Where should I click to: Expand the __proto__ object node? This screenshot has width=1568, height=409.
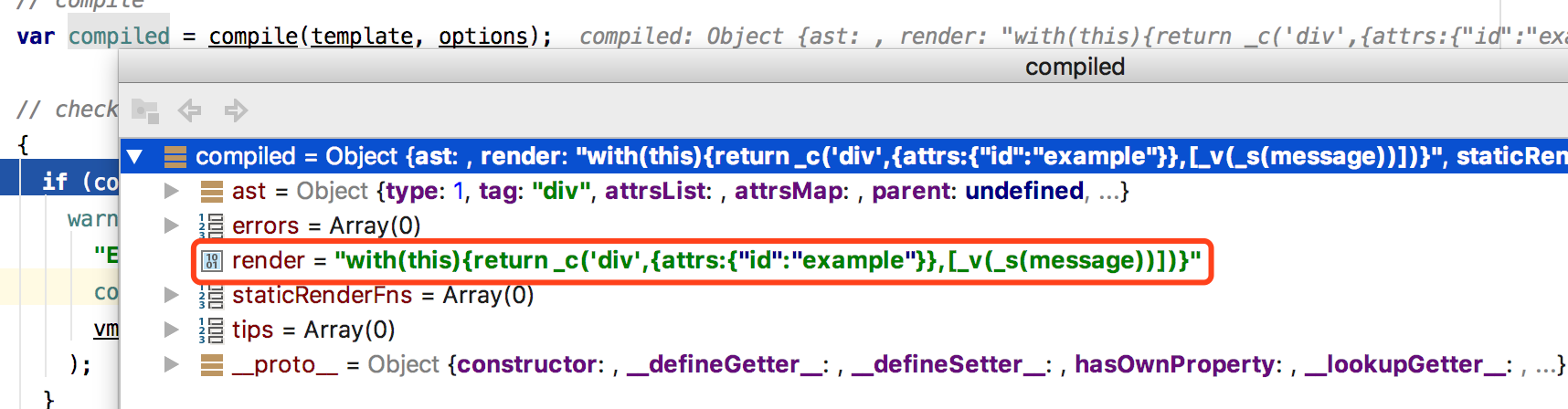tap(171, 365)
